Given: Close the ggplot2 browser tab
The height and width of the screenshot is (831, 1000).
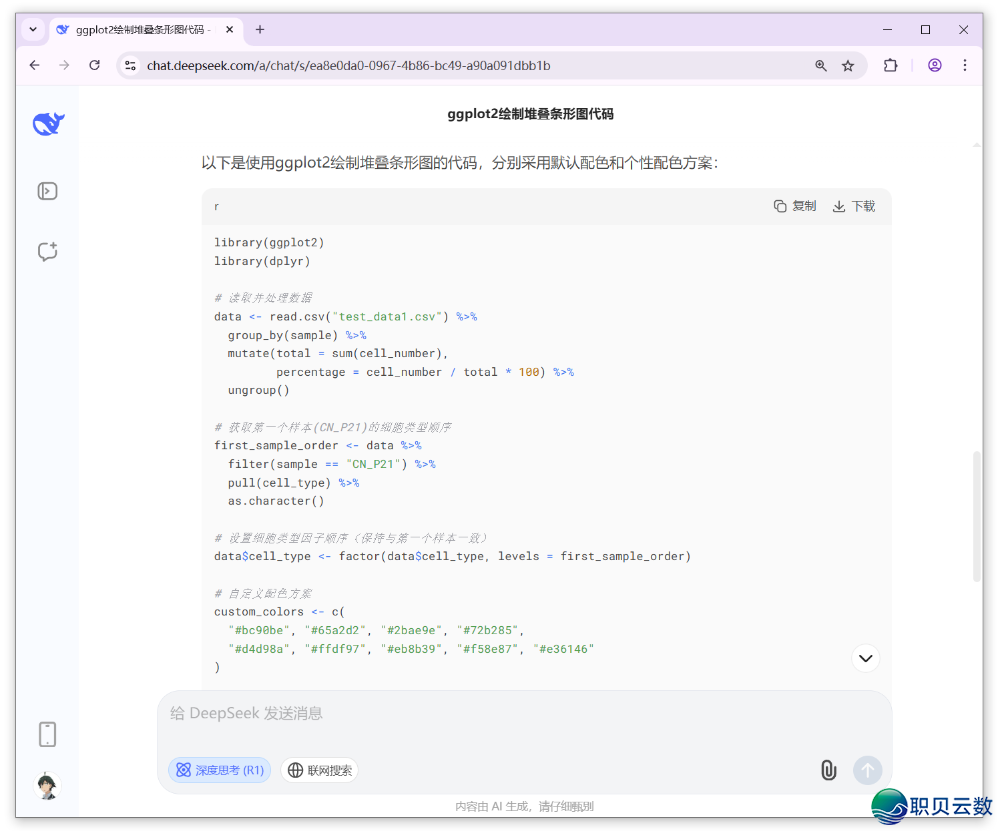Looking at the screenshot, I should click(230, 29).
